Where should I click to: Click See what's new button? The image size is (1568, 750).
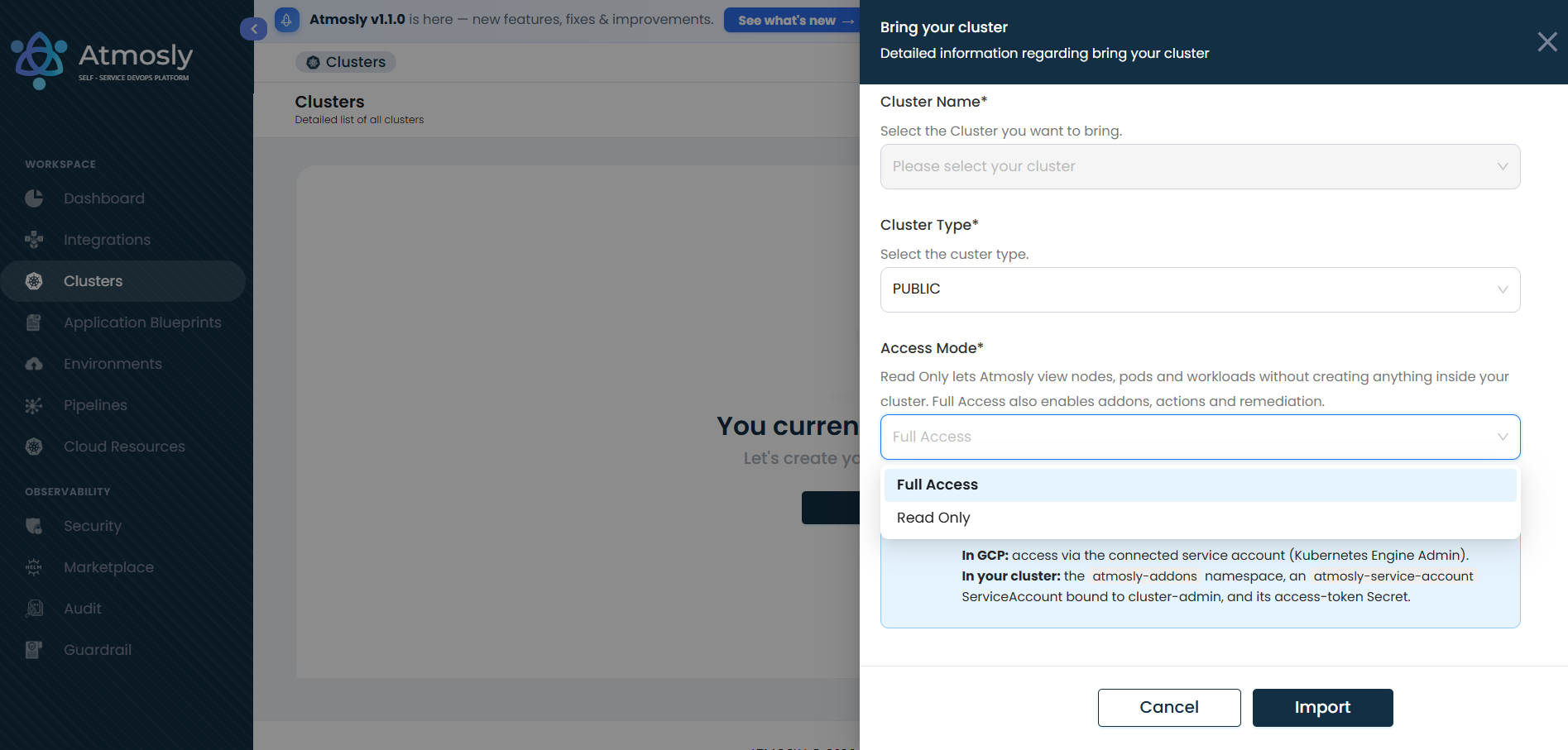[x=792, y=20]
